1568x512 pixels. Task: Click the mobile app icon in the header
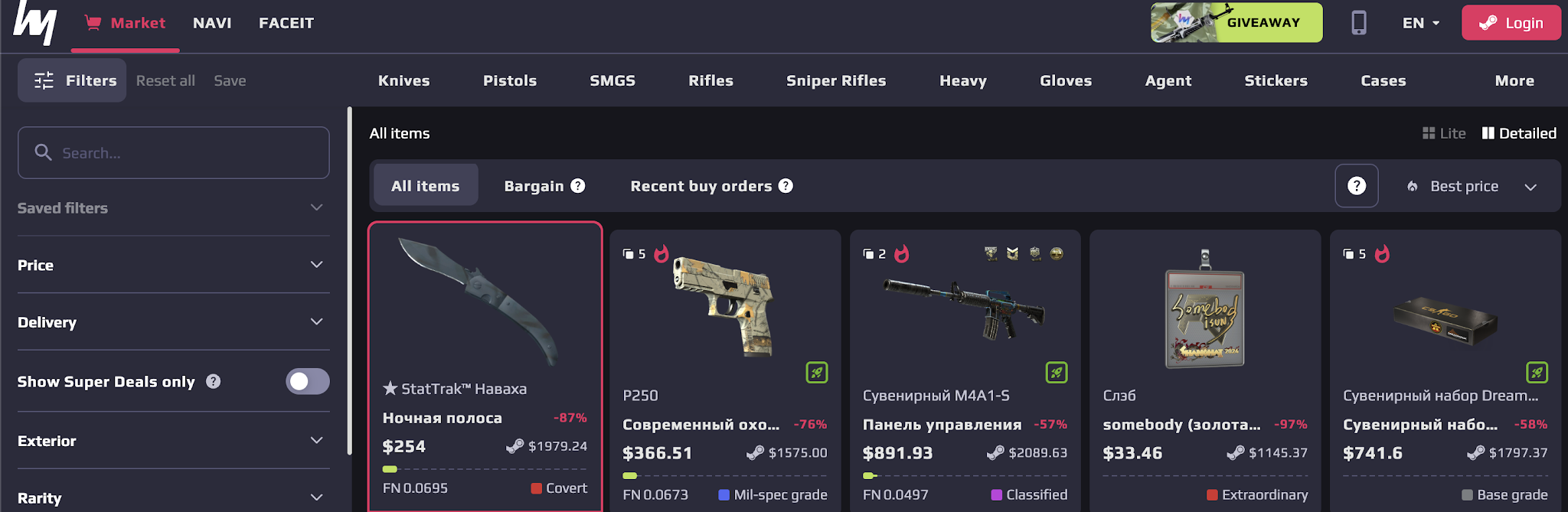point(1360,22)
